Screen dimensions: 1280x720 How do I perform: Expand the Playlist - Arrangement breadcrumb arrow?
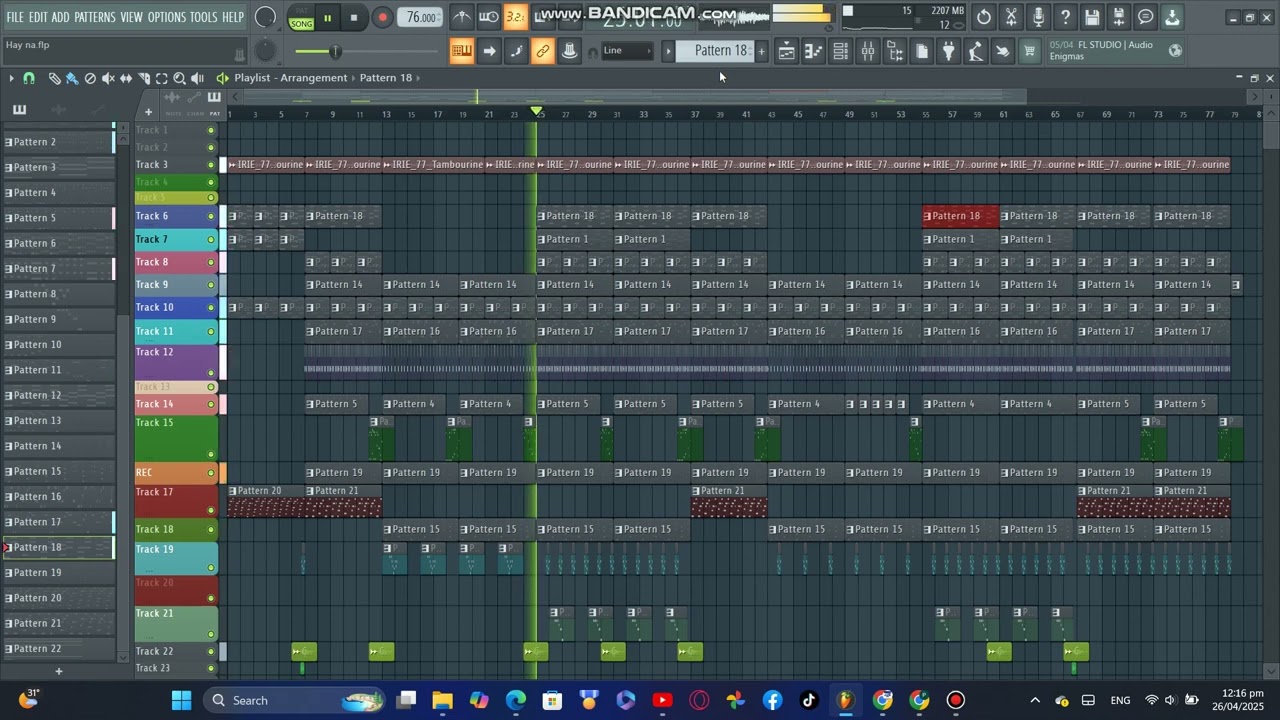click(352, 78)
